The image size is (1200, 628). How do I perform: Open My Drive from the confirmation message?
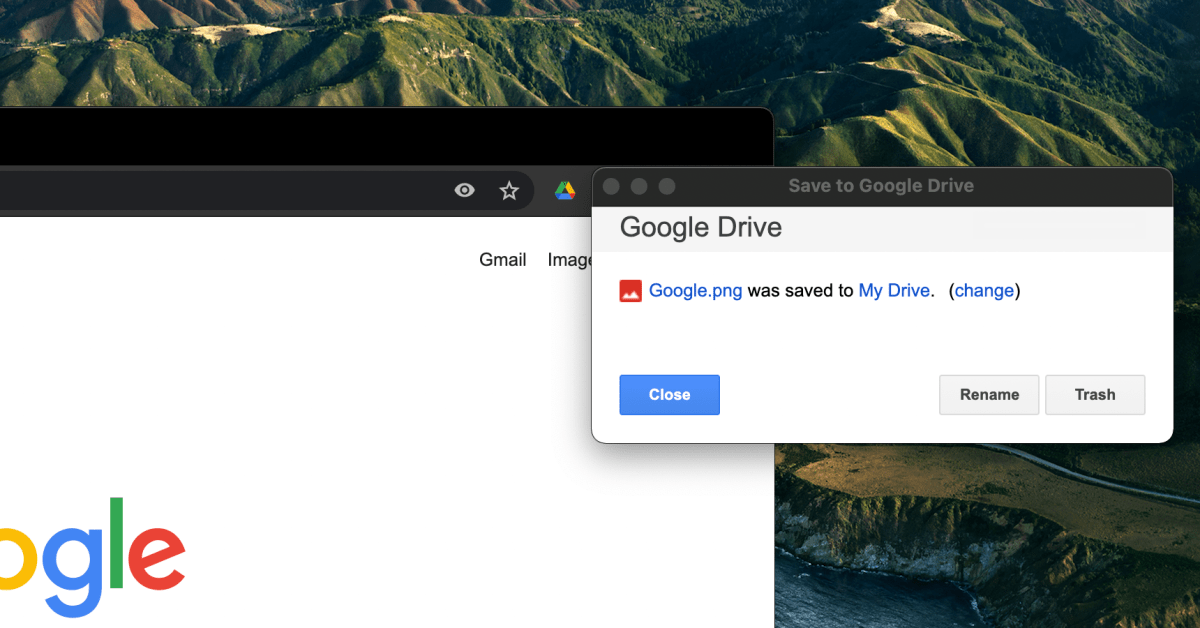tap(893, 290)
